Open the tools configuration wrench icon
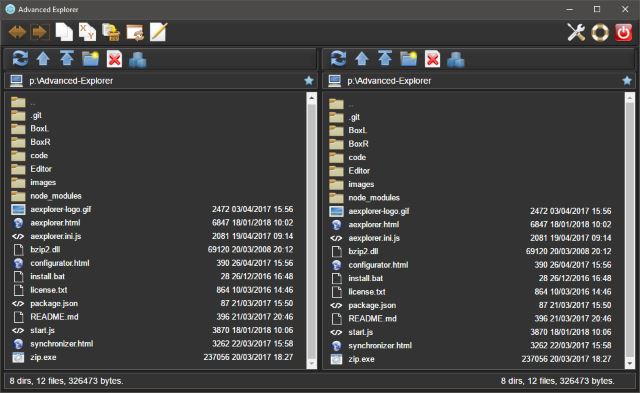640x393 pixels. [x=576, y=32]
